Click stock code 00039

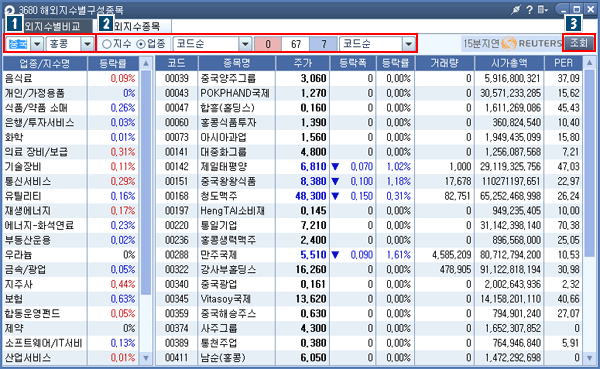pos(177,78)
